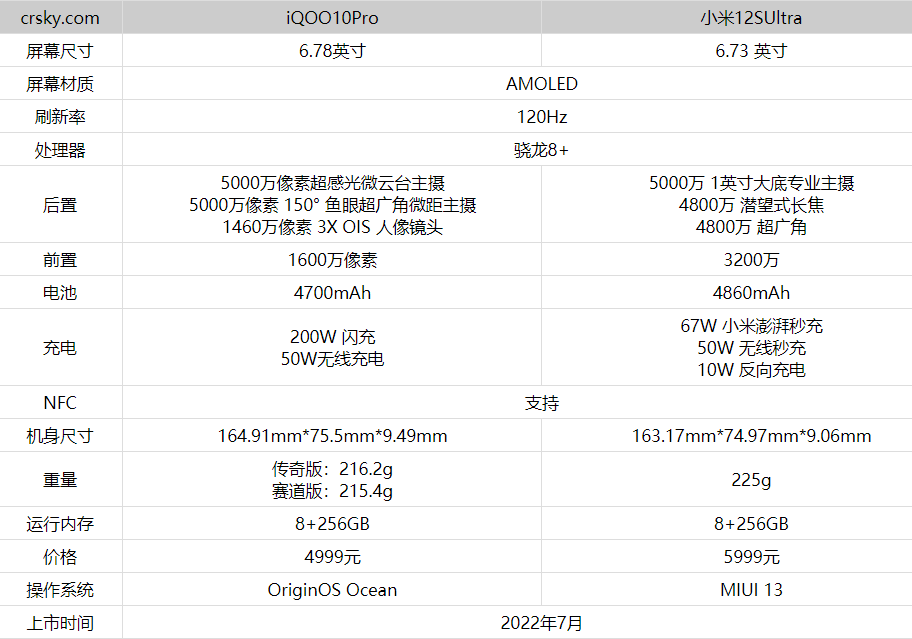
Task: Select the AMOLED screen material cell
Action: pyautogui.click(x=541, y=84)
